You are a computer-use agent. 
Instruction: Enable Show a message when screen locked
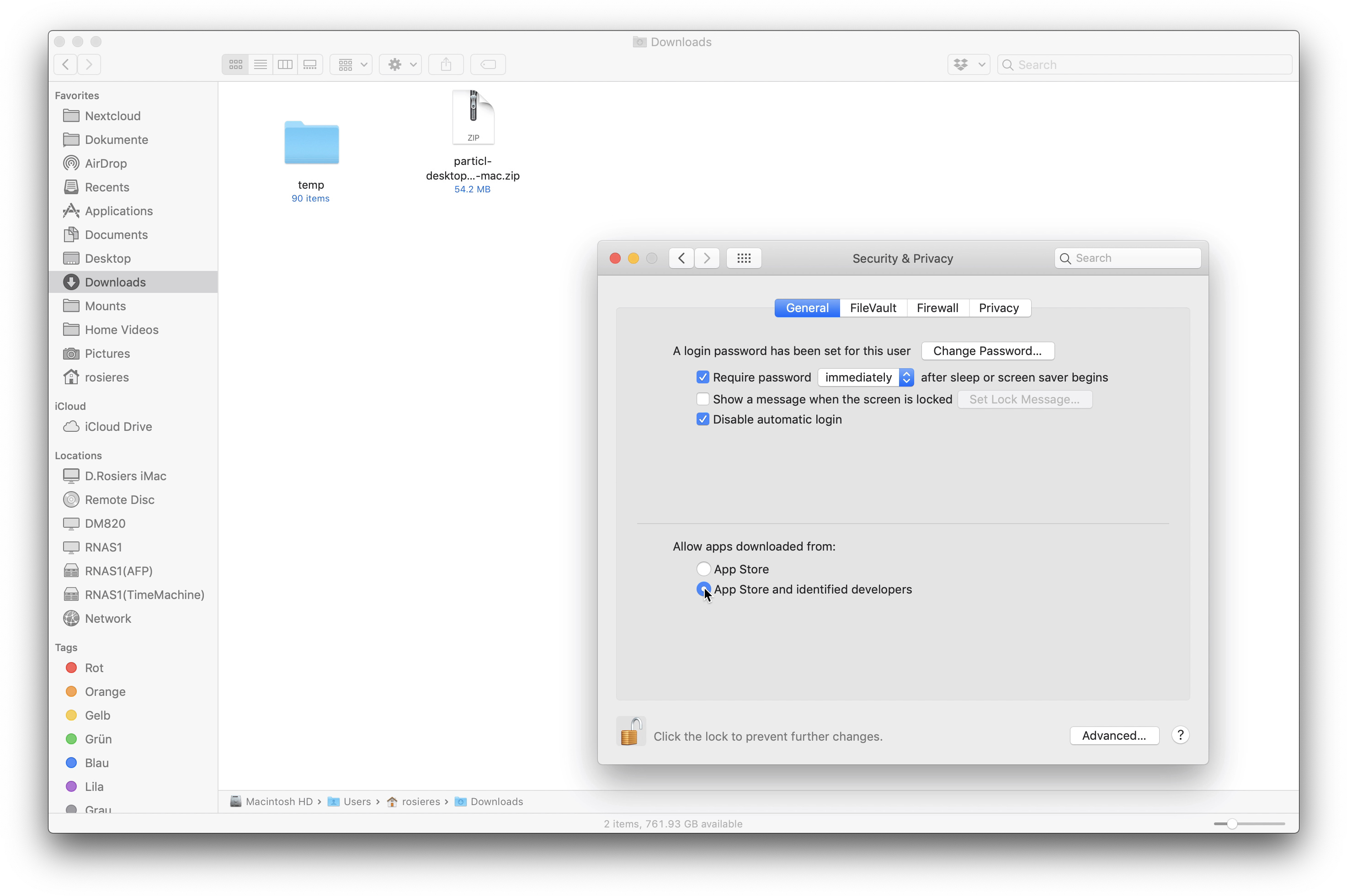coord(703,399)
